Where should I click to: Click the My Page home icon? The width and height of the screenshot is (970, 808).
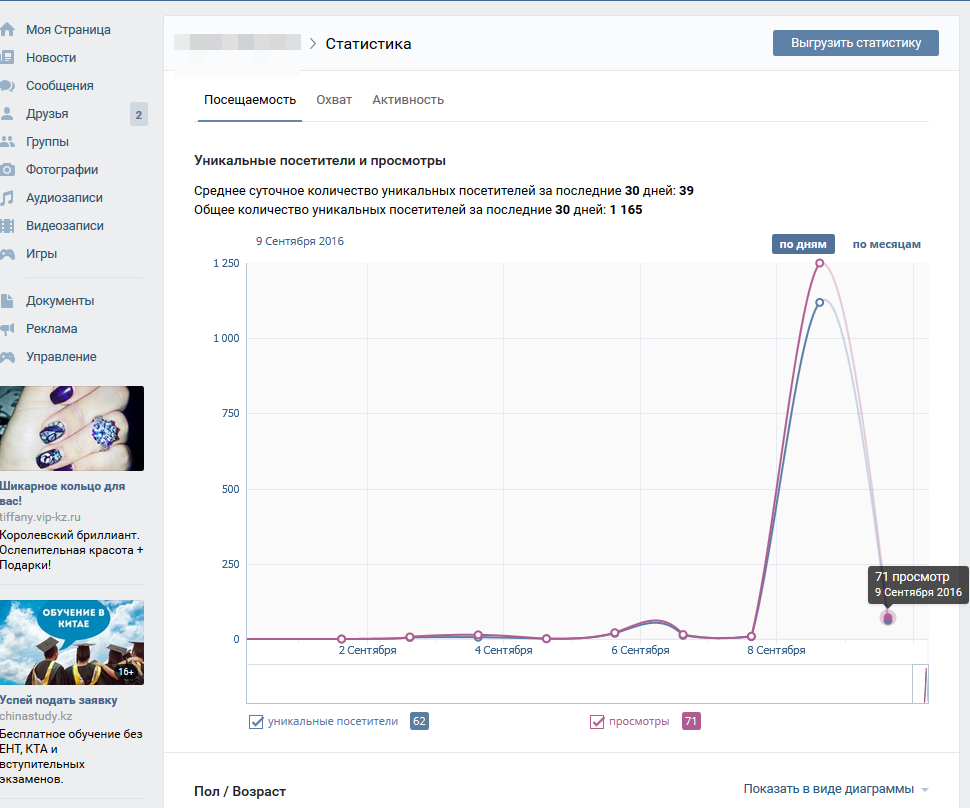7,30
